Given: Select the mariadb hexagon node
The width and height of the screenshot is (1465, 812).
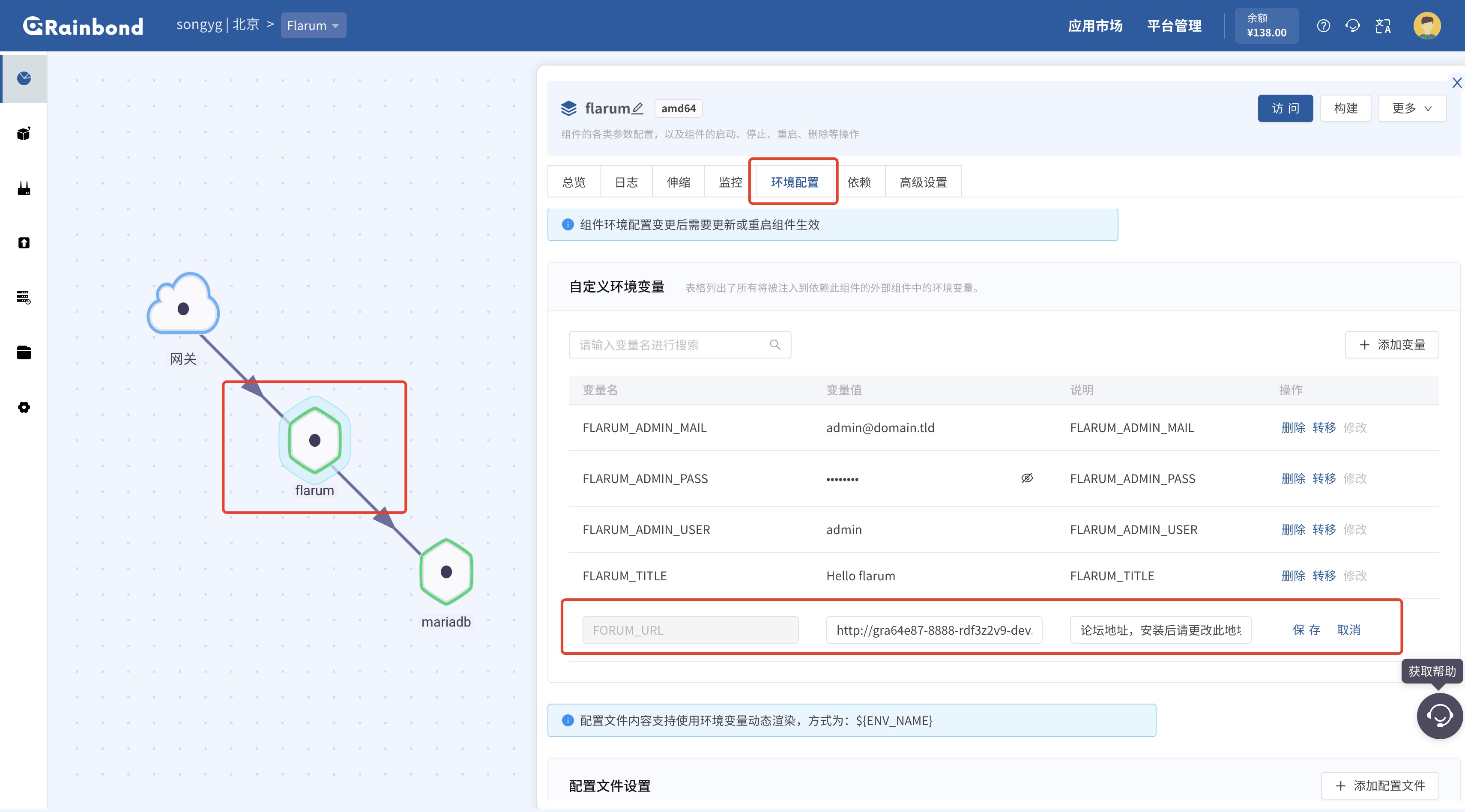Looking at the screenshot, I should point(446,571).
